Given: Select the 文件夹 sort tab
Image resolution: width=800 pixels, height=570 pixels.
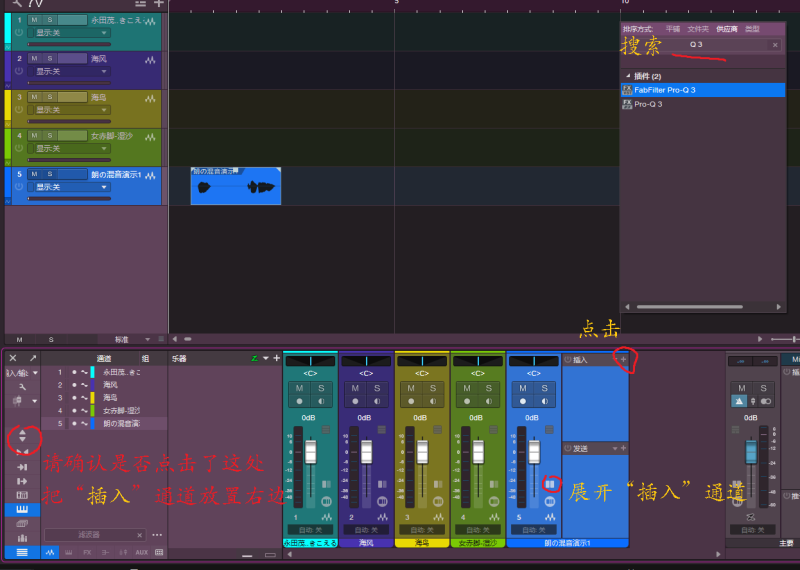Looking at the screenshot, I should click(x=698, y=29).
